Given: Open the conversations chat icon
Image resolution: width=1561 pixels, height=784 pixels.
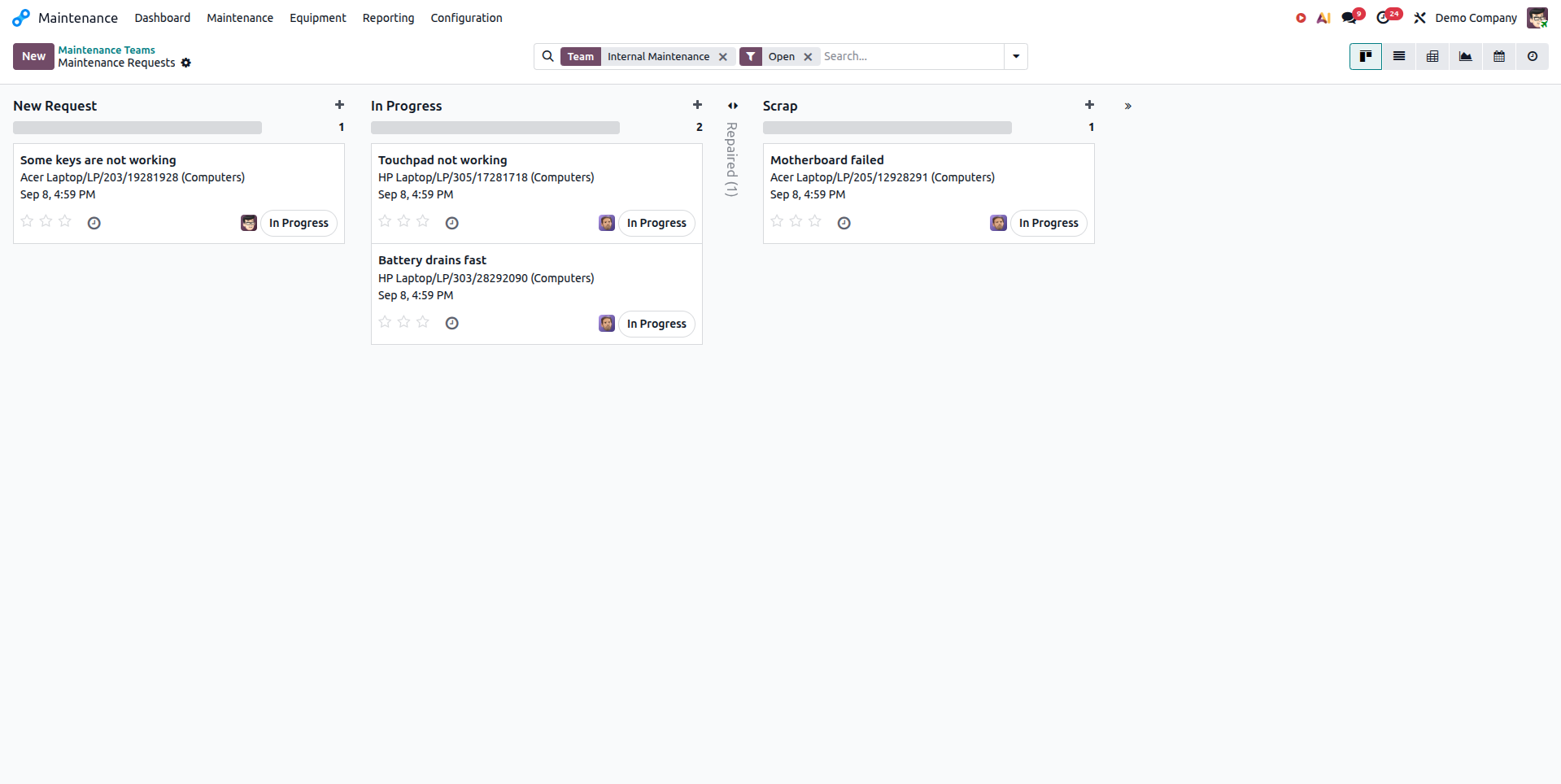Looking at the screenshot, I should point(1349,18).
